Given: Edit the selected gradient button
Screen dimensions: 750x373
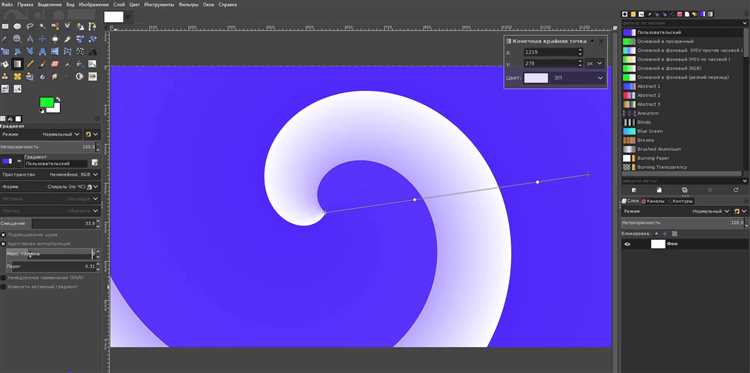Looking at the screenshot, I should pyautogui.click(x=634, y=190).
